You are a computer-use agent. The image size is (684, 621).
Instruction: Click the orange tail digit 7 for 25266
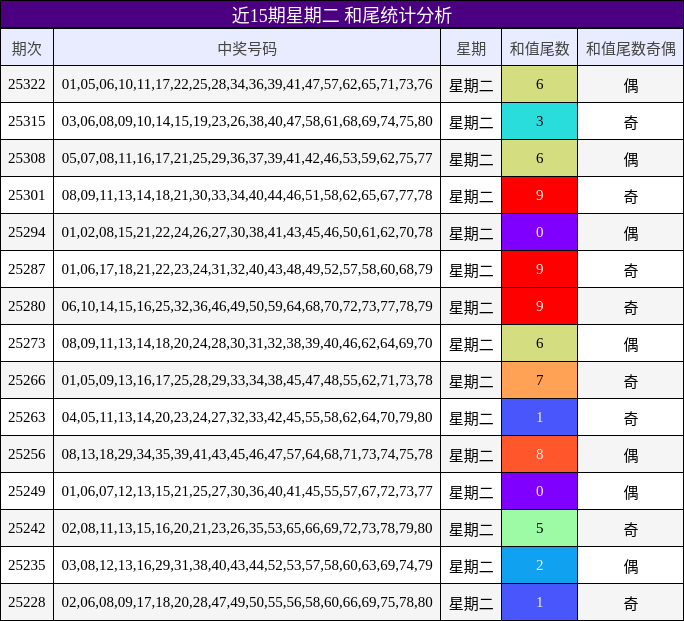point(540,380)
